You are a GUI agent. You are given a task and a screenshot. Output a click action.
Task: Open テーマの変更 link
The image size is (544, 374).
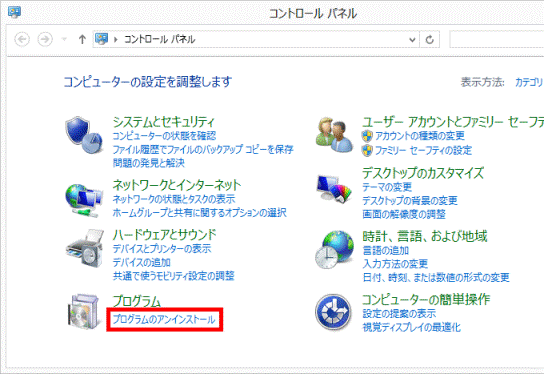(387, 187)
